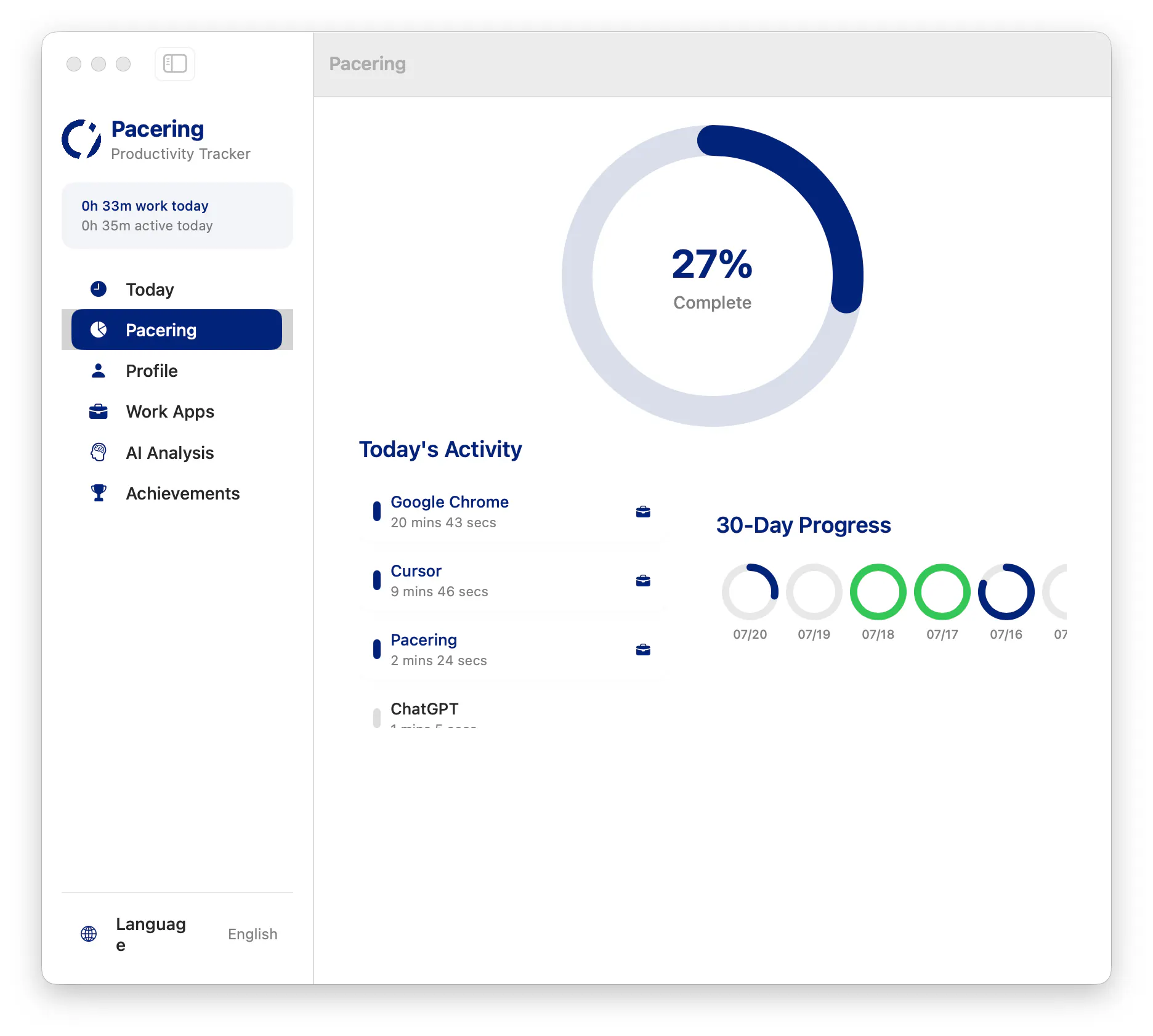Click the Pacering title in header bar
The height and width of the screenshot is (1036, 1153).
(368, 63)
